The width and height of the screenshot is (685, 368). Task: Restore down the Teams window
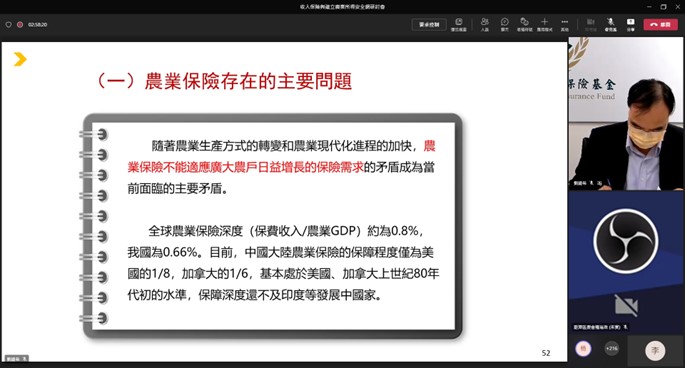coord(664,7)
